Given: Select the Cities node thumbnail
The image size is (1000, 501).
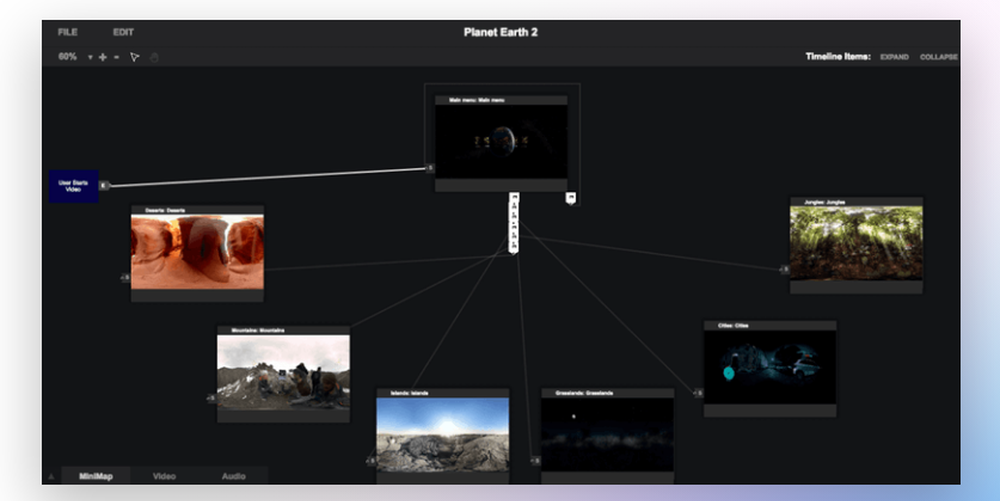Looking at the screenshot, I should click(770, 367).
